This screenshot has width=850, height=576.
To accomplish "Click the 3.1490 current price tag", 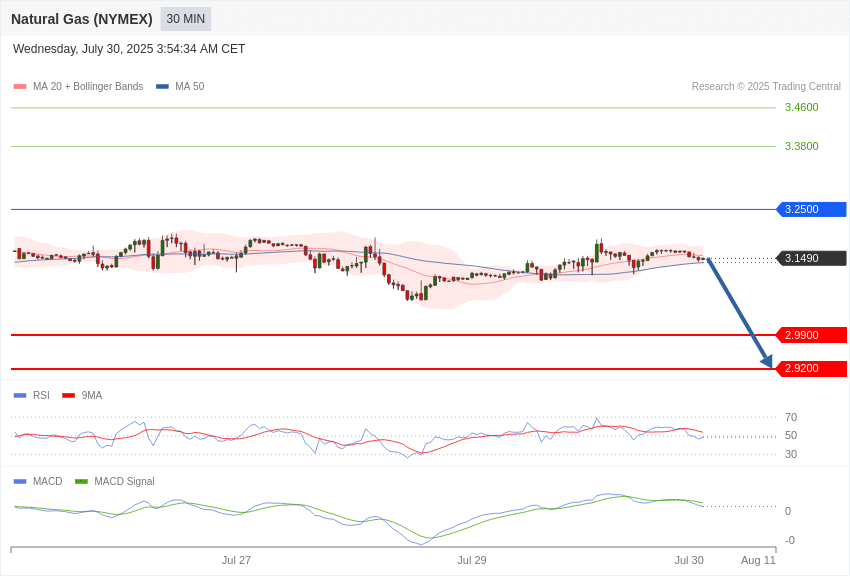I will tap(812, 258).
